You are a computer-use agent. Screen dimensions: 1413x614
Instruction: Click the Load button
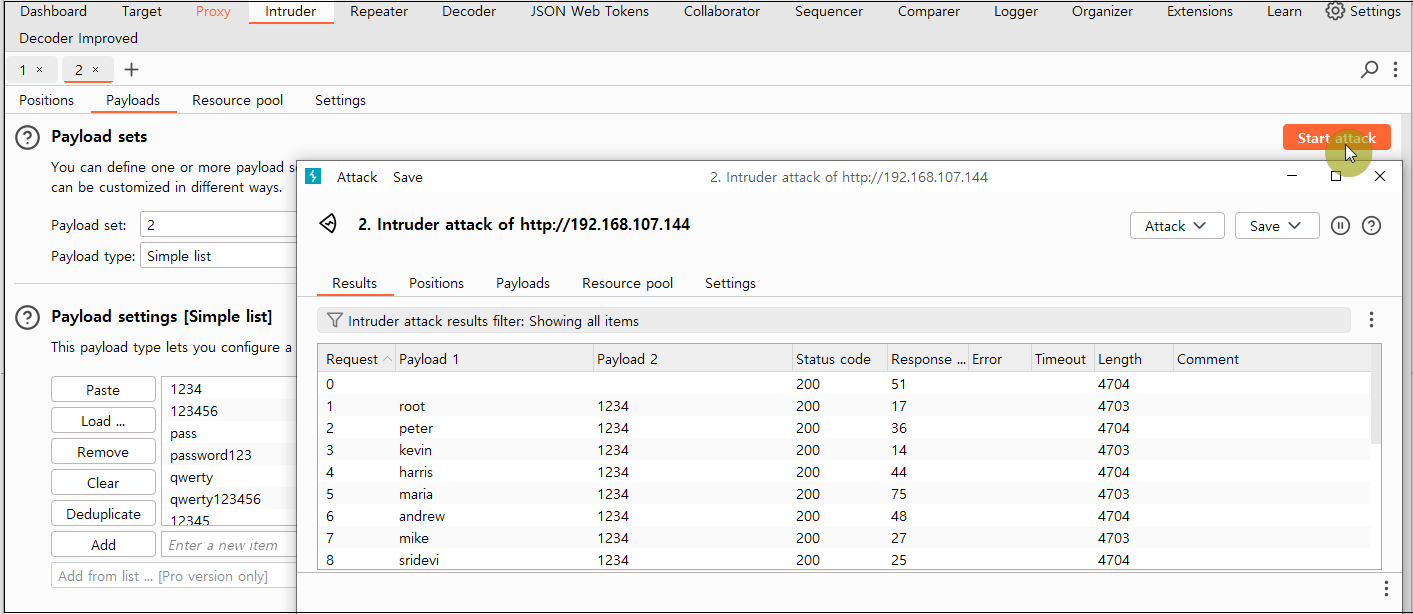click(x=103, y=421)
